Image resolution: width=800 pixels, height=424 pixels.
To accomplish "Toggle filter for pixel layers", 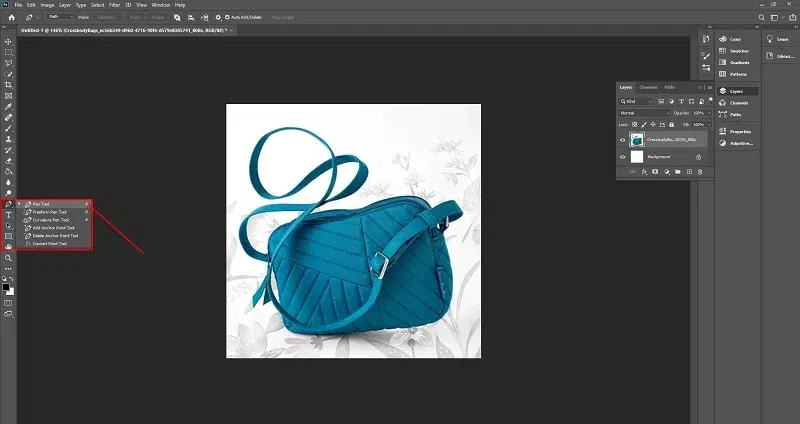I will [x=661, y=102].
